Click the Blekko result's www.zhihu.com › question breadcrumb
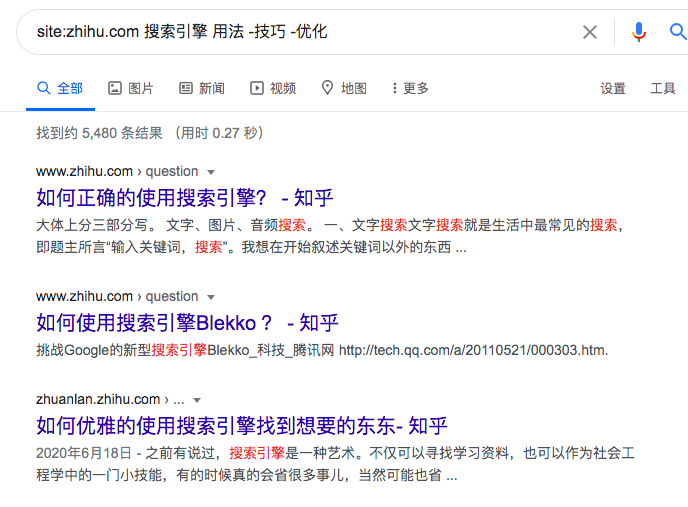This screenshot has height=507, width=688. click(x=117, y=296)
